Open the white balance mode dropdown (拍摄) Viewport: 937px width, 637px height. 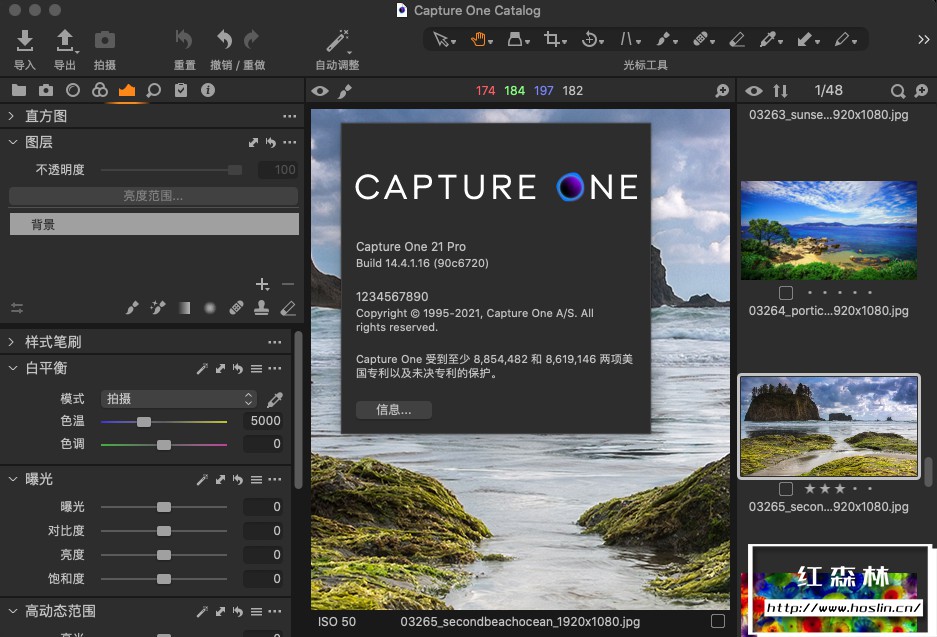point(180,398)
